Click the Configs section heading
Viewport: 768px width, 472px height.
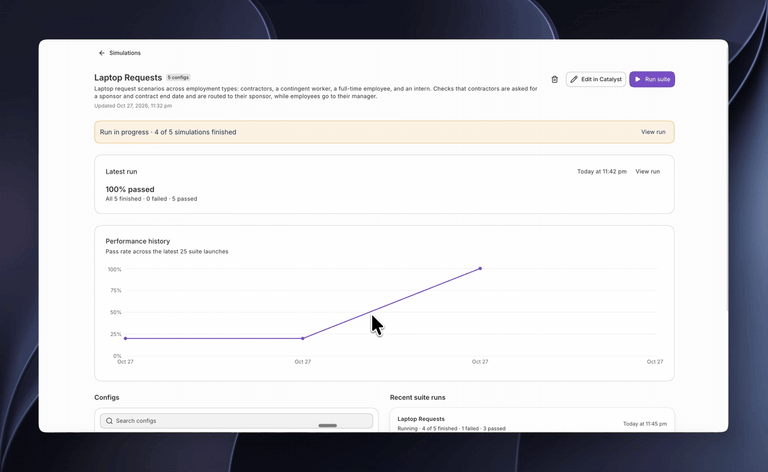107,398
